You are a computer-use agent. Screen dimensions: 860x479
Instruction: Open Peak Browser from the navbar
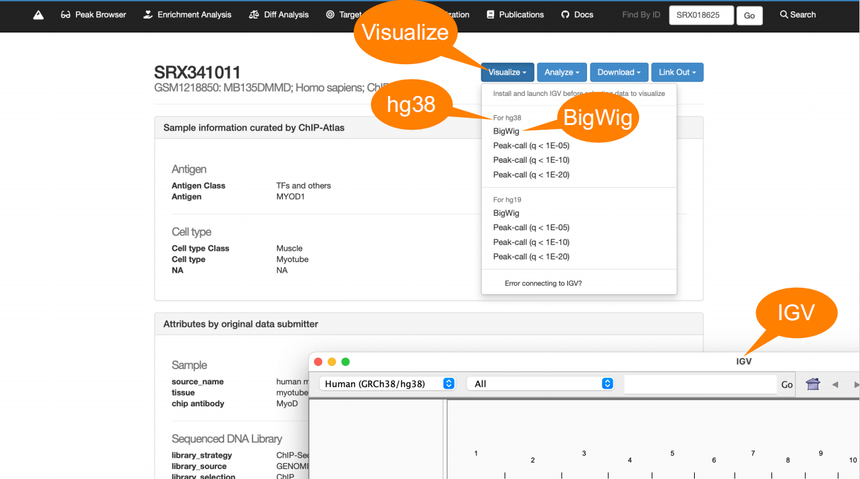[x=94, y=15]
